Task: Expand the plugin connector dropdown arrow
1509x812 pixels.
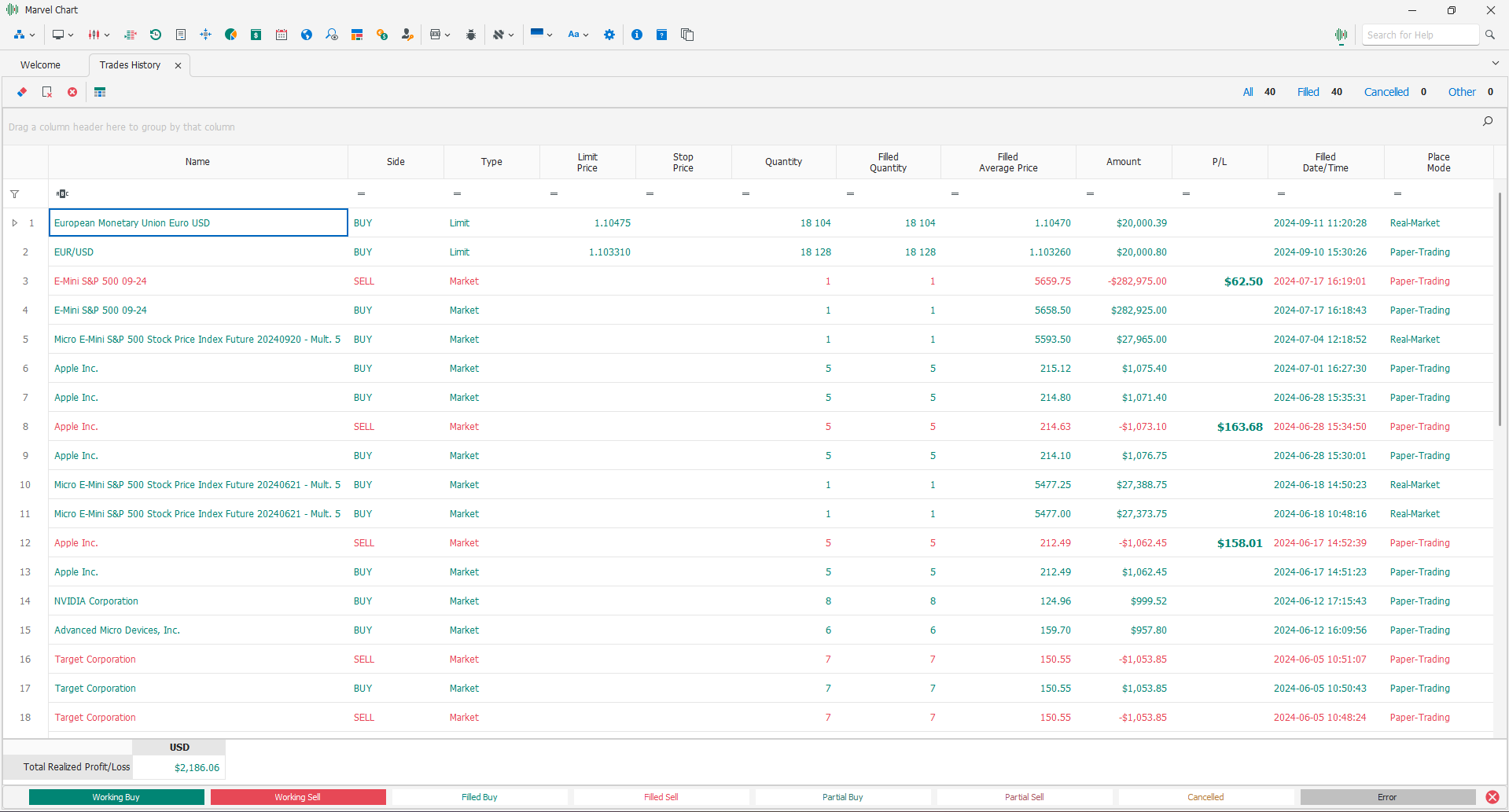Action: [x=511, y=35]
